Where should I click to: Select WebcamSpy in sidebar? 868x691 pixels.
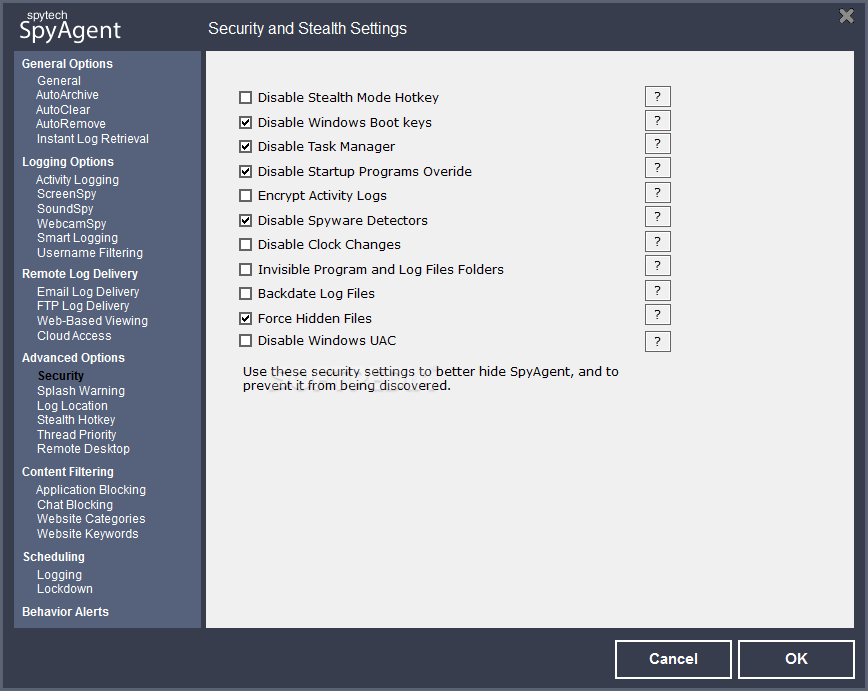(71, 224)
